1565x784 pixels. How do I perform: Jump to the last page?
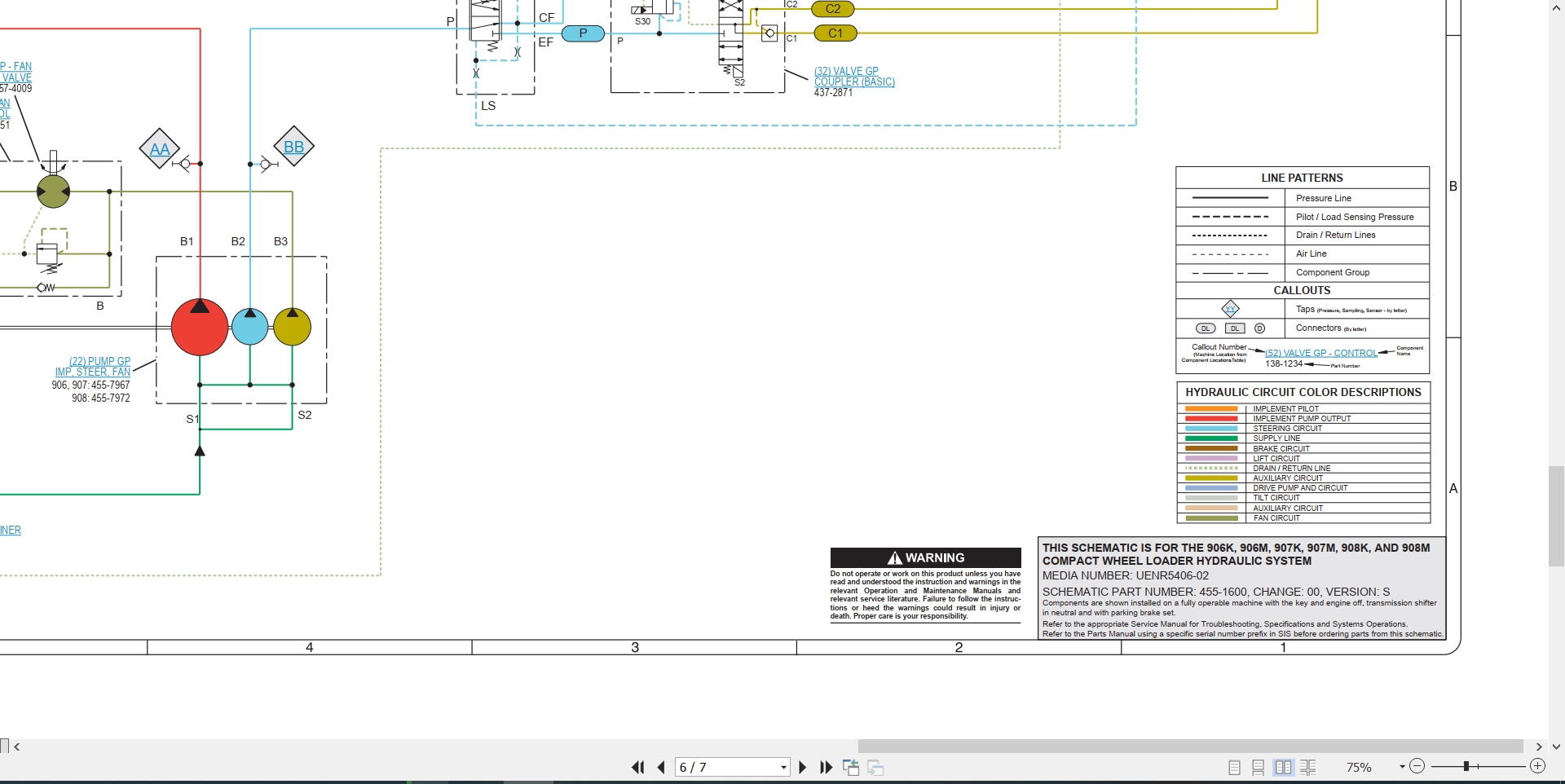point(826,768)
